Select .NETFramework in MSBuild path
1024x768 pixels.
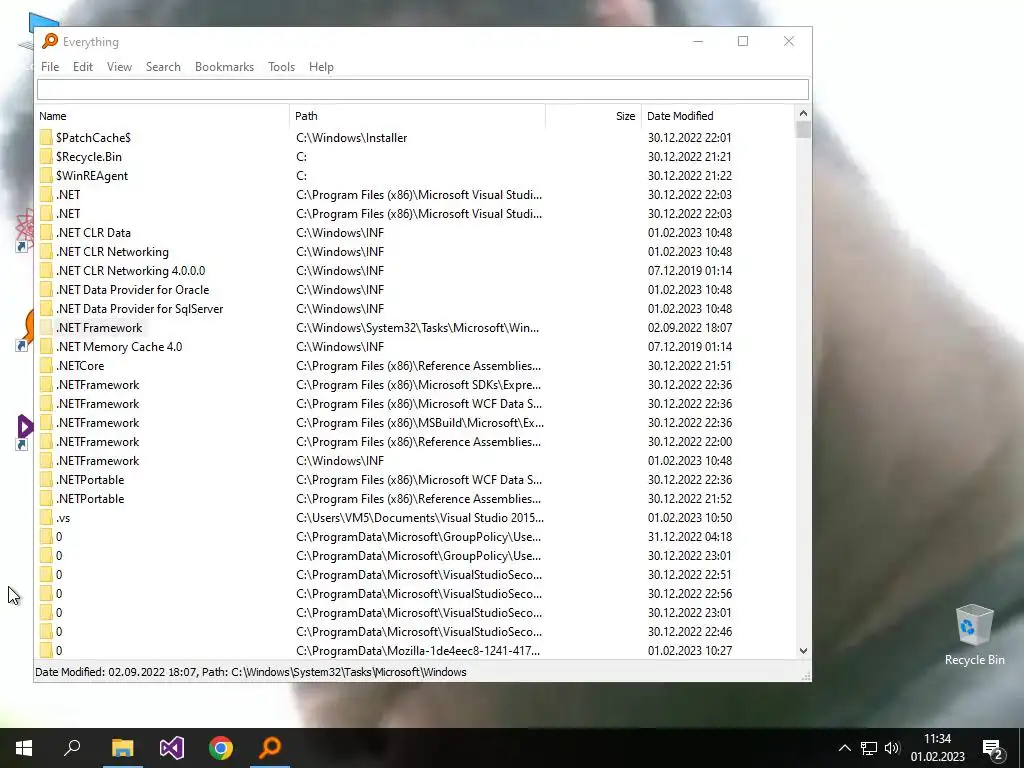[97, 423]
